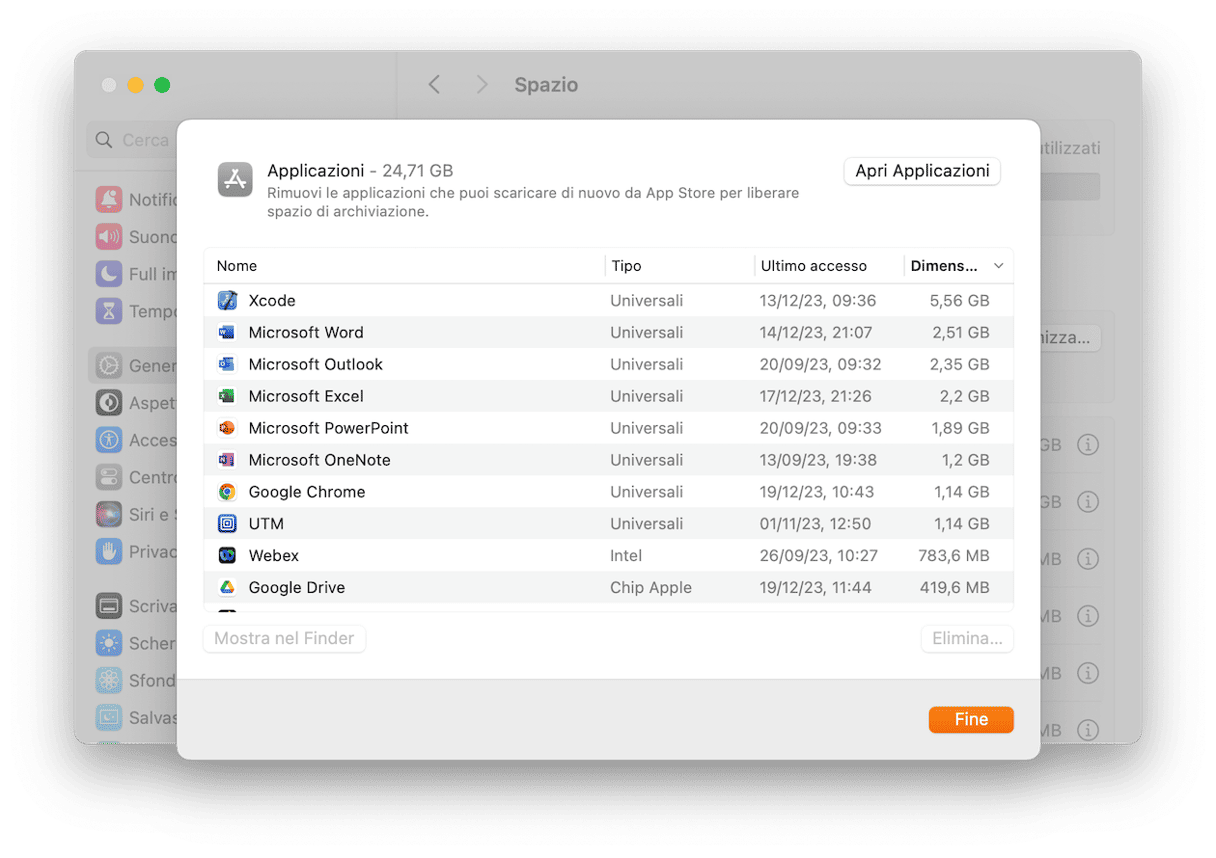The width and height of the screenshot is (1216, 858).
Task: Select the Microsoft Word icon
Action: pyautogui.click(x=227, y=332)
